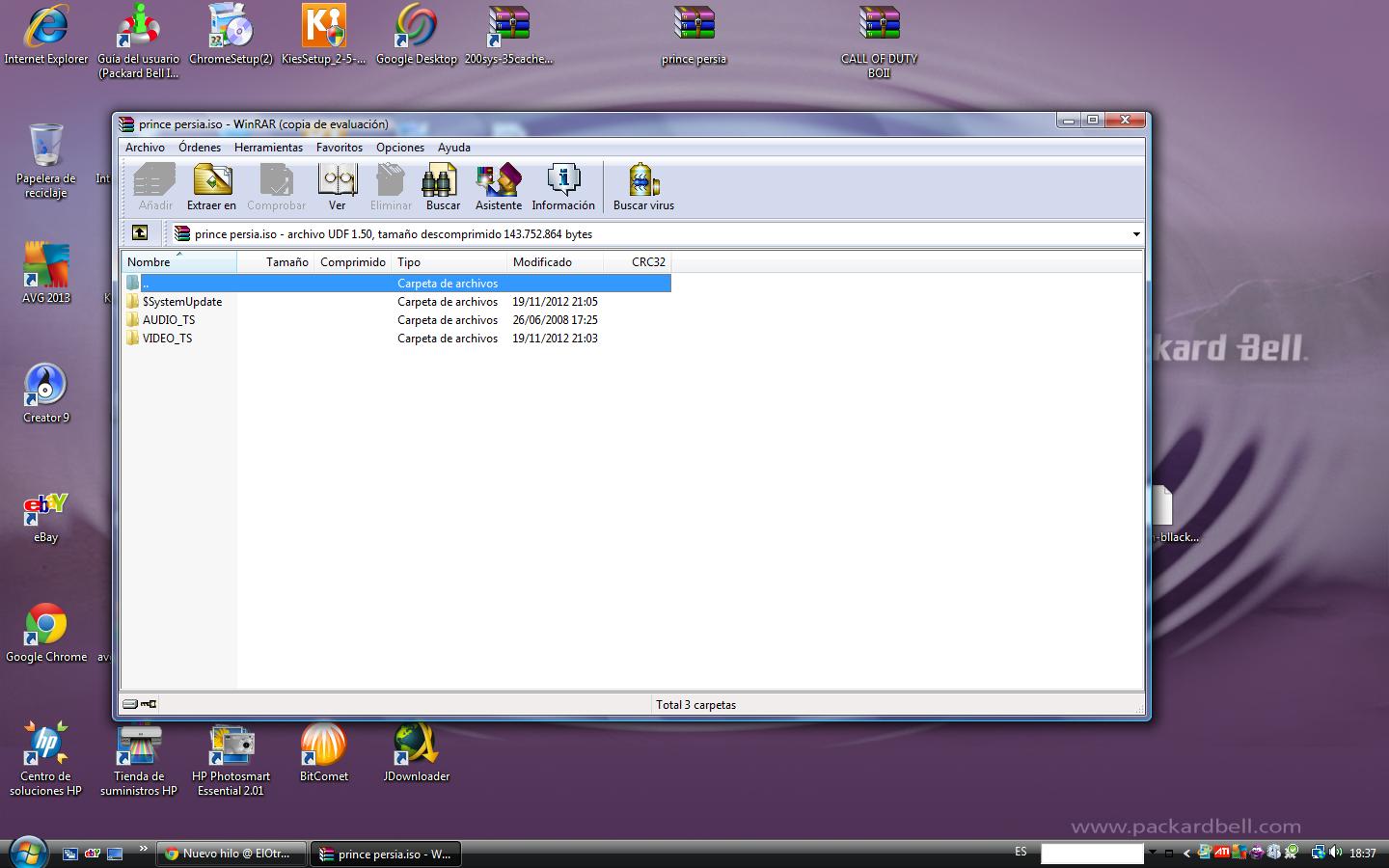Click the key icon in status bar
The image size is (1389, 868).
point(149,704)
